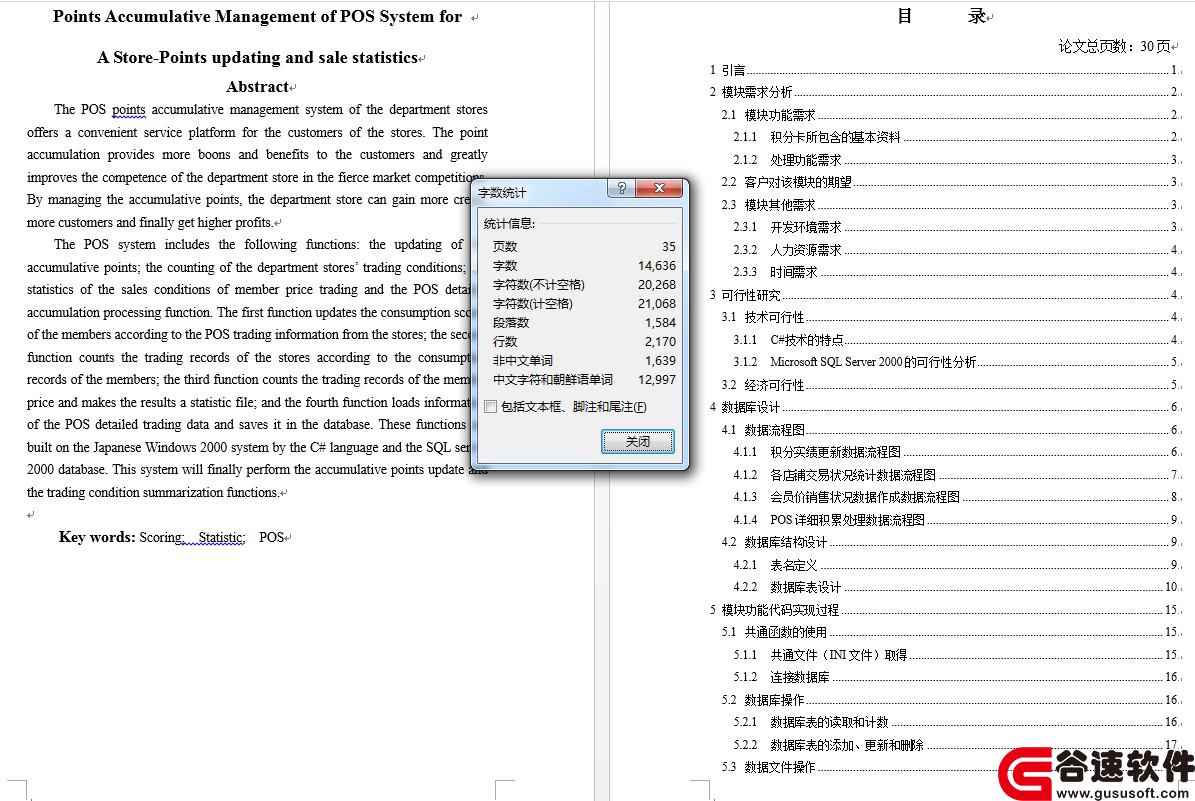The width and height of the screenshot is (1195, 801).
Task: Open TOC entry 4.2 数据库结构设计
Action: click(x=950, y=542)
